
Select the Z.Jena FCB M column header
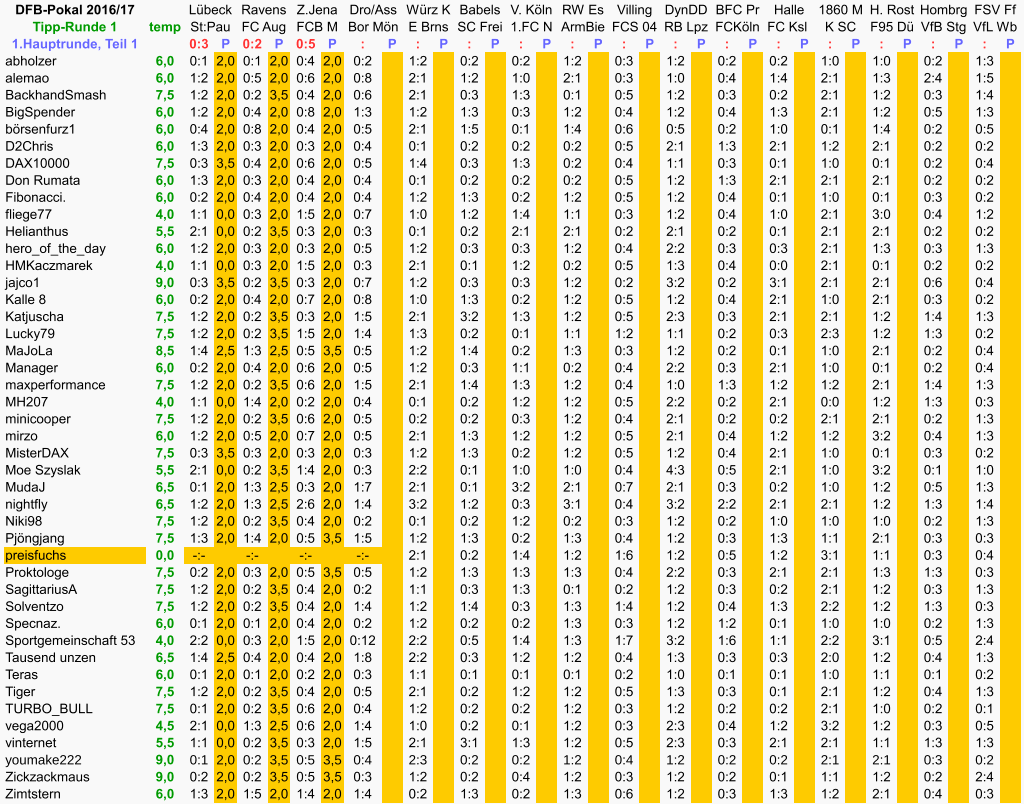click(318, 18)
